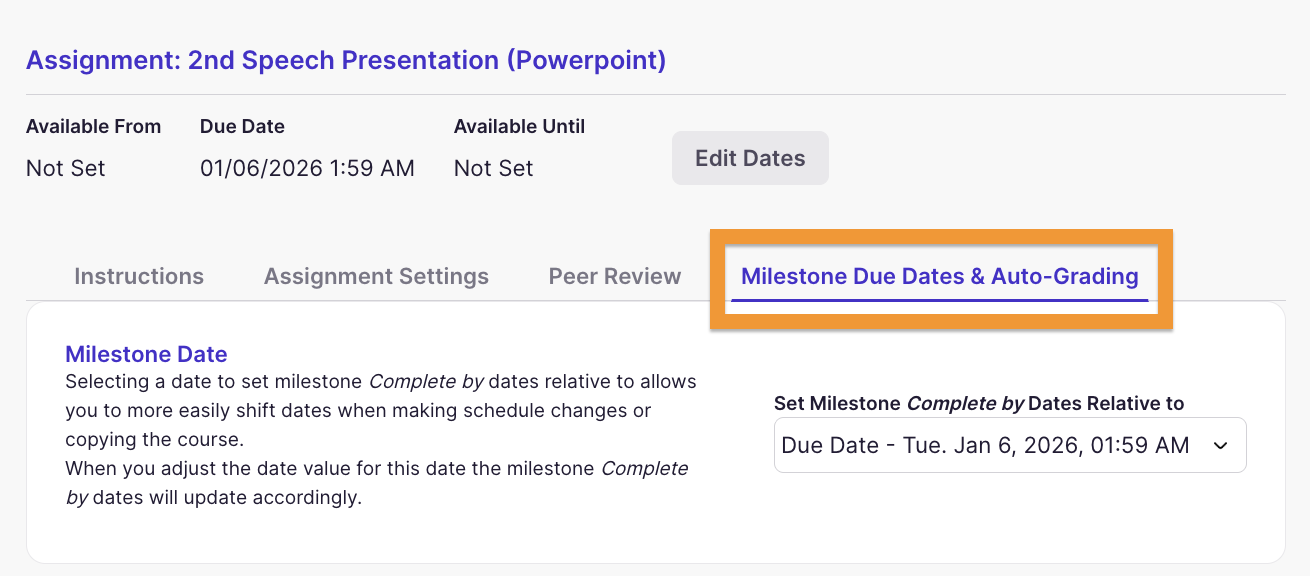Click the Not Set value under Available From
This screenshot has width=1310, height=576.
(65, 168)
